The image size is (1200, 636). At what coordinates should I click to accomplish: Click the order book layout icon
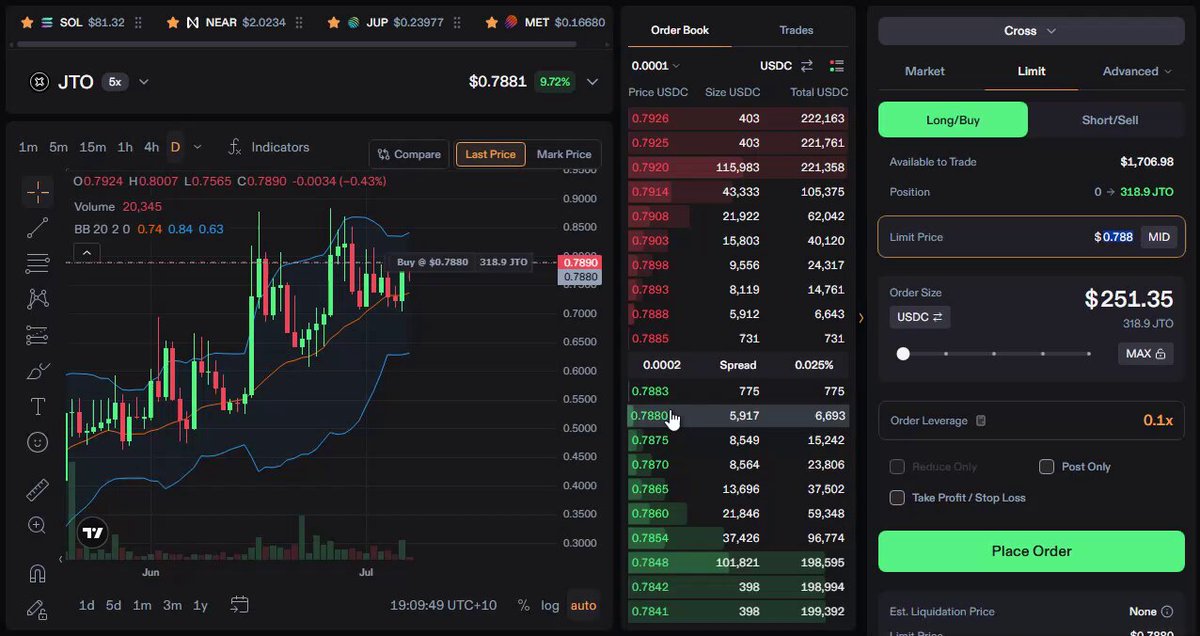(837, 66)
